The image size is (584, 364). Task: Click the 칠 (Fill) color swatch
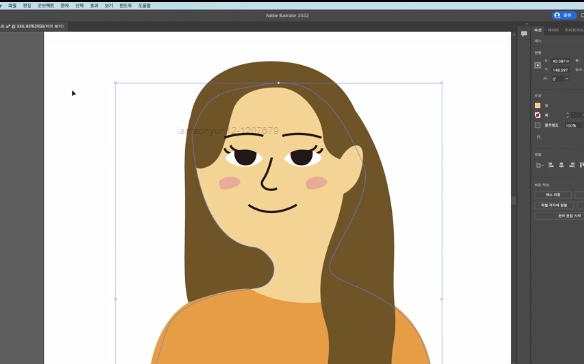pyautogui.click(x=537, y=105)
